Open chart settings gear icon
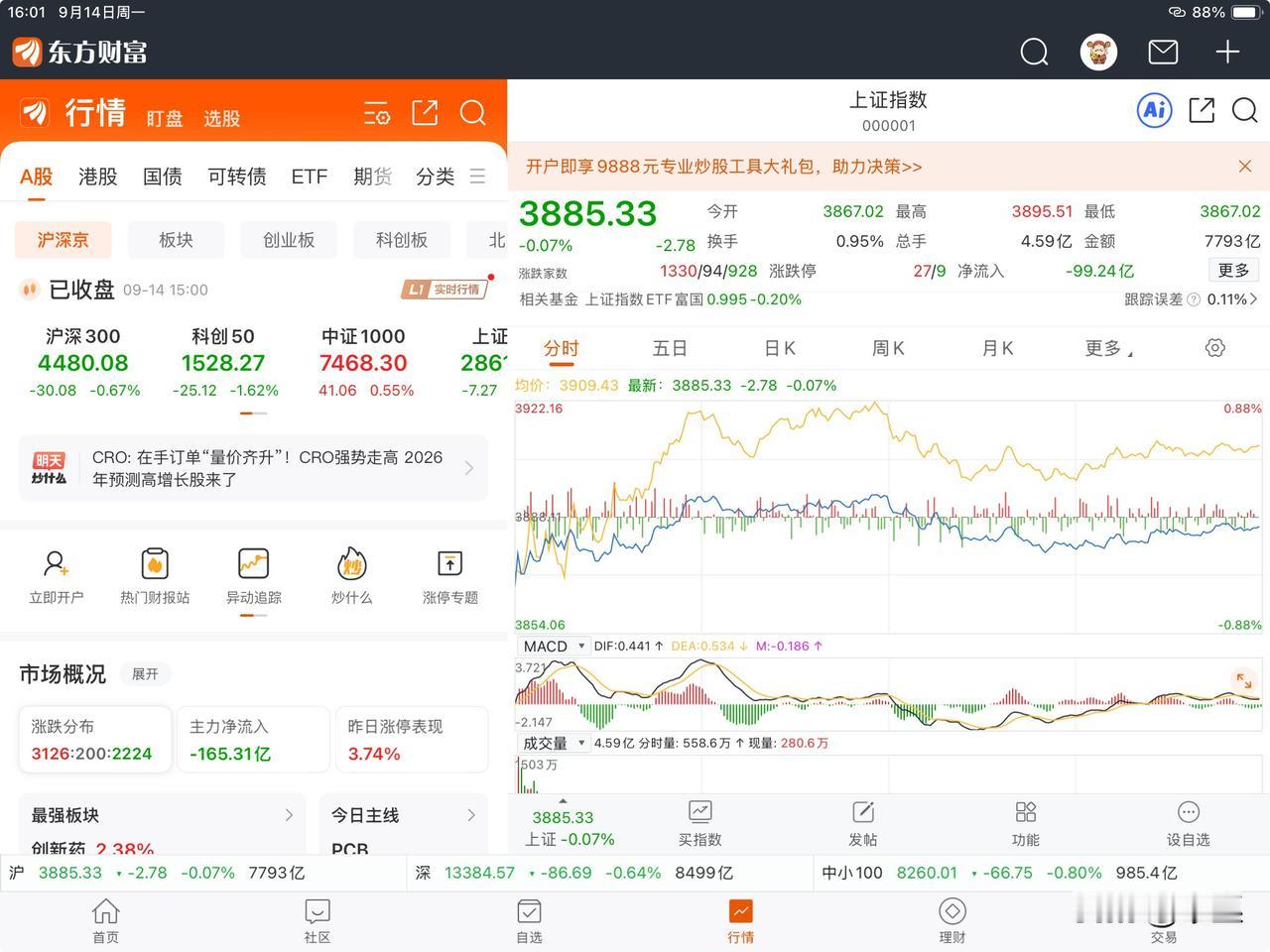This screenshot has height=952, width=1270. click(1214, 348)
